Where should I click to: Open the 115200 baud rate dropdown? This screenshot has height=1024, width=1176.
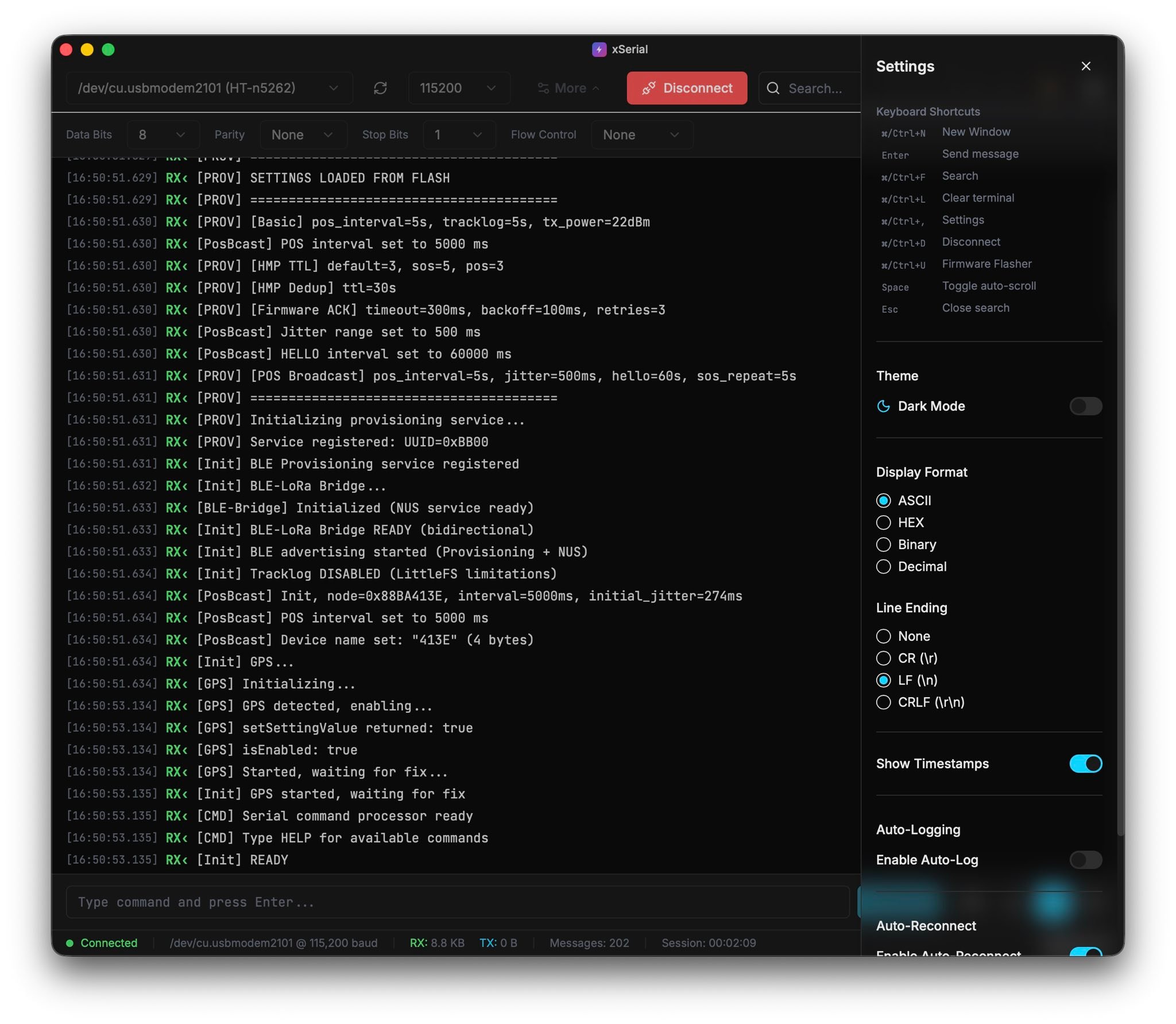459,88
